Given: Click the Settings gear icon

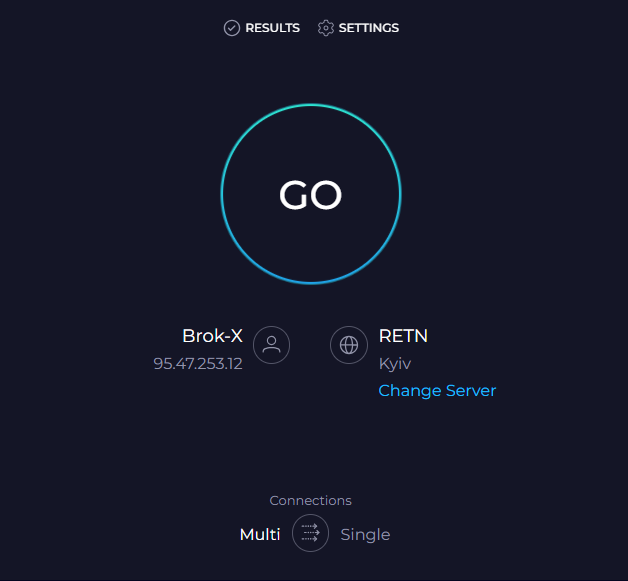Looking at the screenshot, I should coord(326,28).
